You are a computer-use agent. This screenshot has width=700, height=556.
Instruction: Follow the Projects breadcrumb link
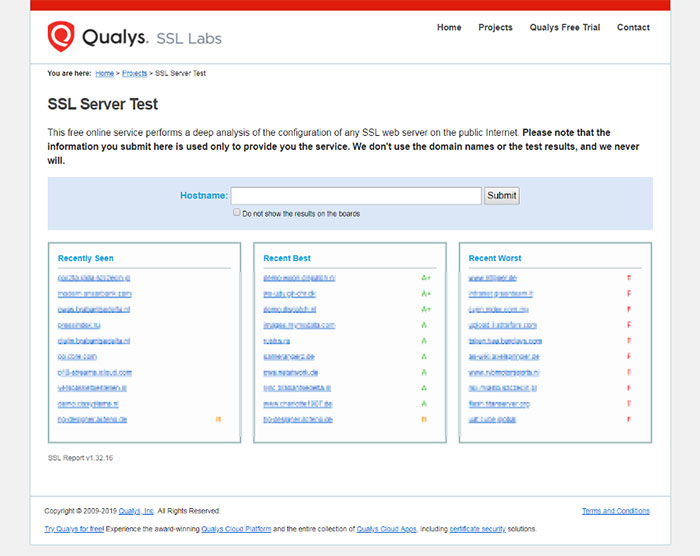click(134, 73)
